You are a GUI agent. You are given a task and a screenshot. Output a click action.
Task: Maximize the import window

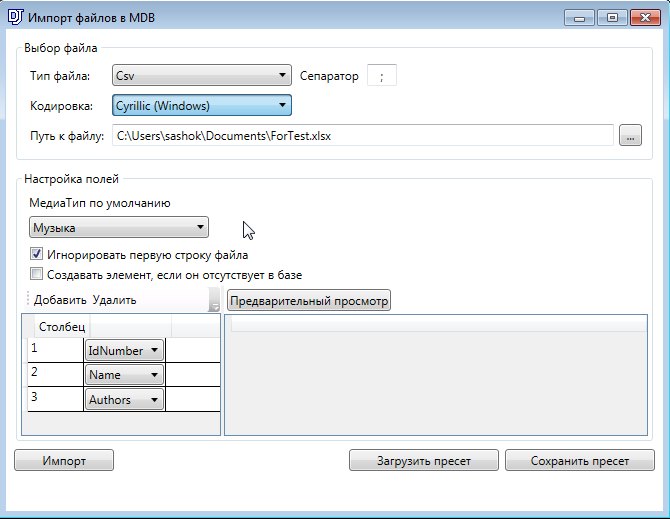click(612, 18)
